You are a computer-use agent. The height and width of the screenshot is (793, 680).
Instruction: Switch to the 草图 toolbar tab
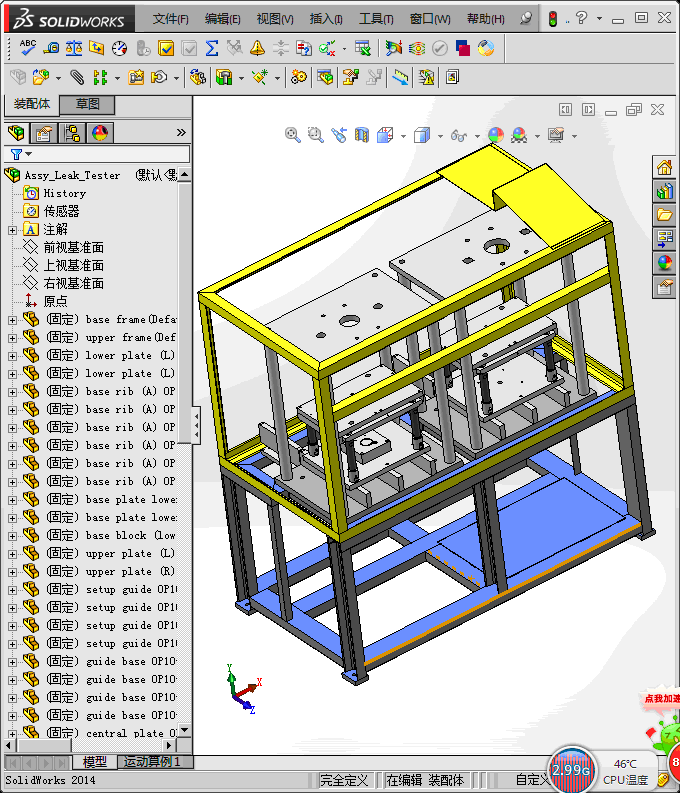pyautogui.click(x=87, y=104)
